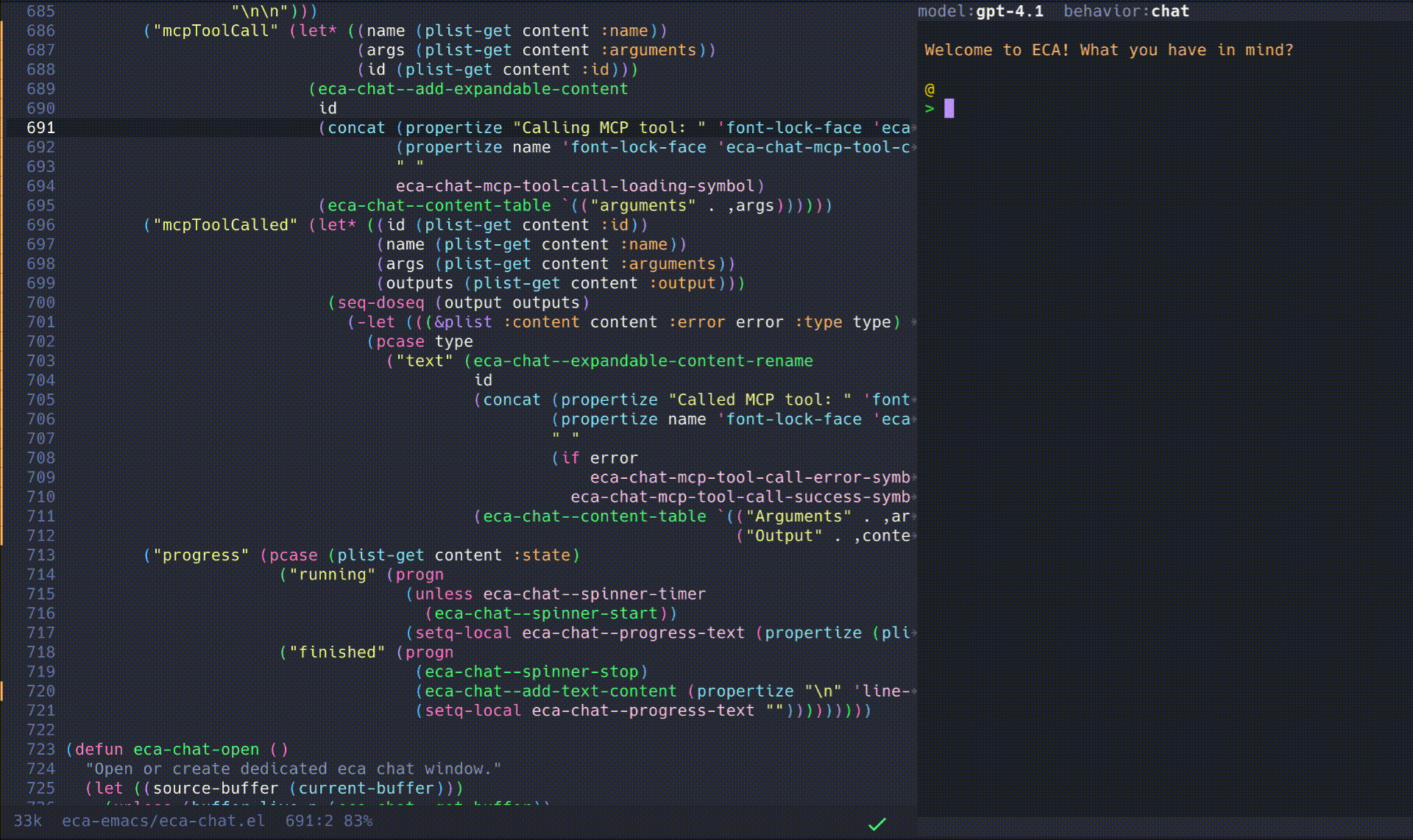Click the chat behavior label
The height and width of the screenshot is (840, 1413).
coord(1170,11)
